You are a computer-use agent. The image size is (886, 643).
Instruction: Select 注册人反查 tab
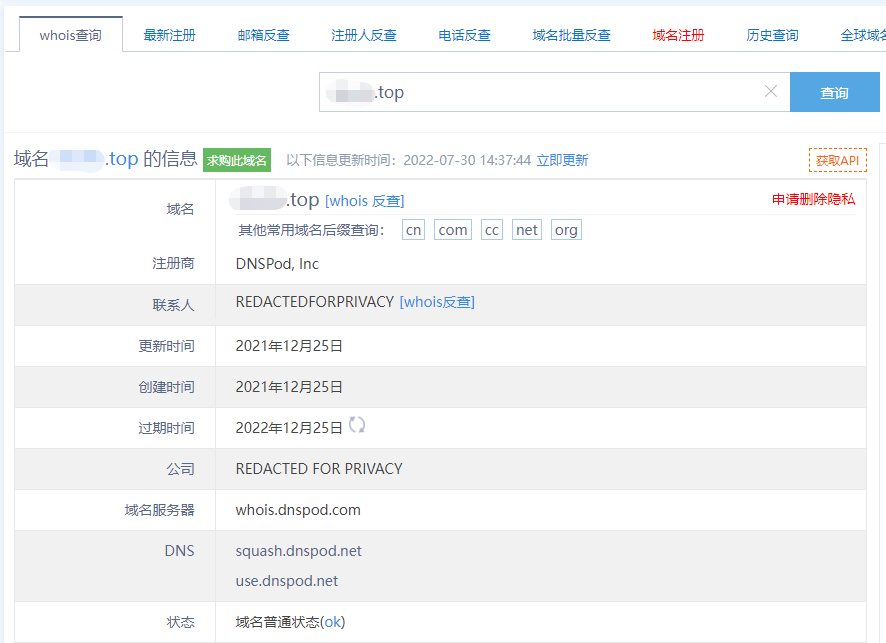[x=363, y=35]
